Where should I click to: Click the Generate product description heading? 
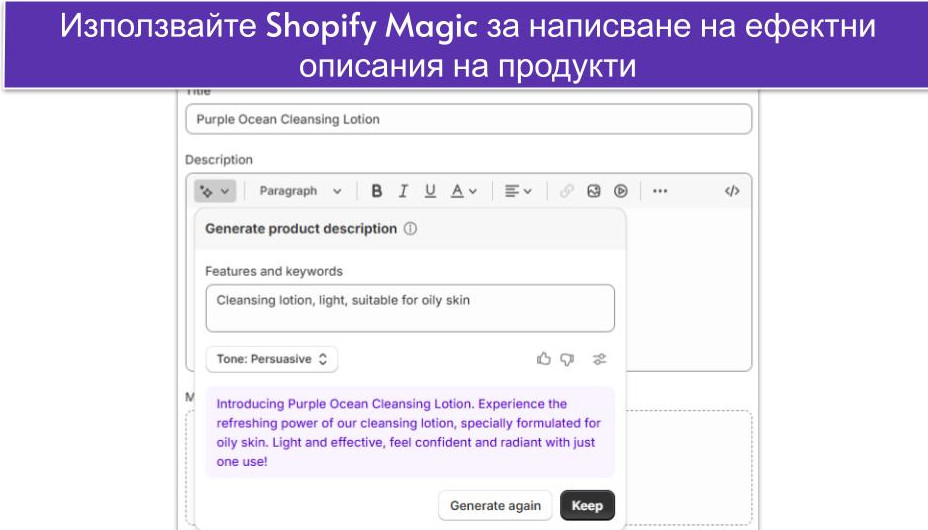(x=301, y=229)
